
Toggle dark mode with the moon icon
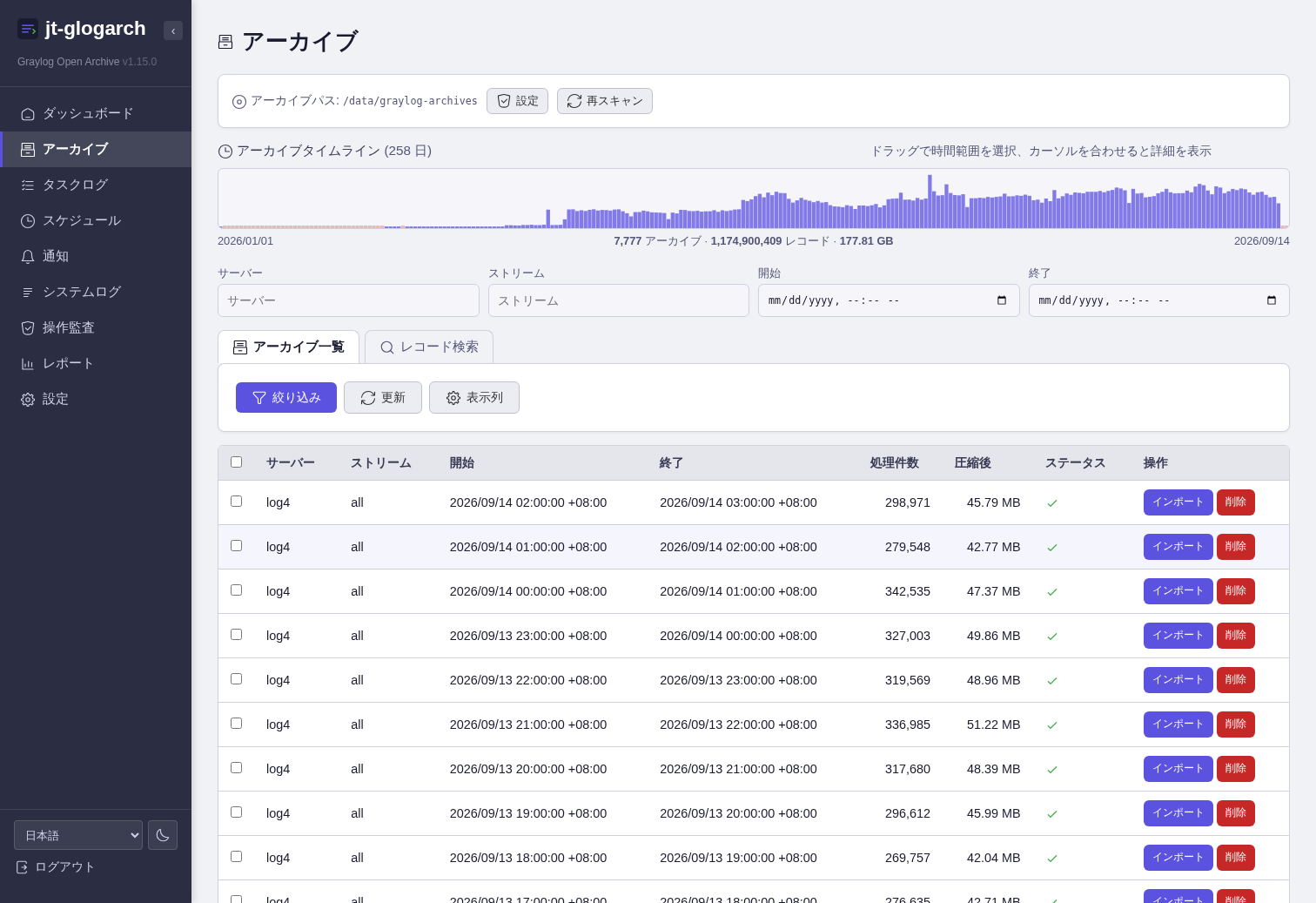tap(163, 835)
